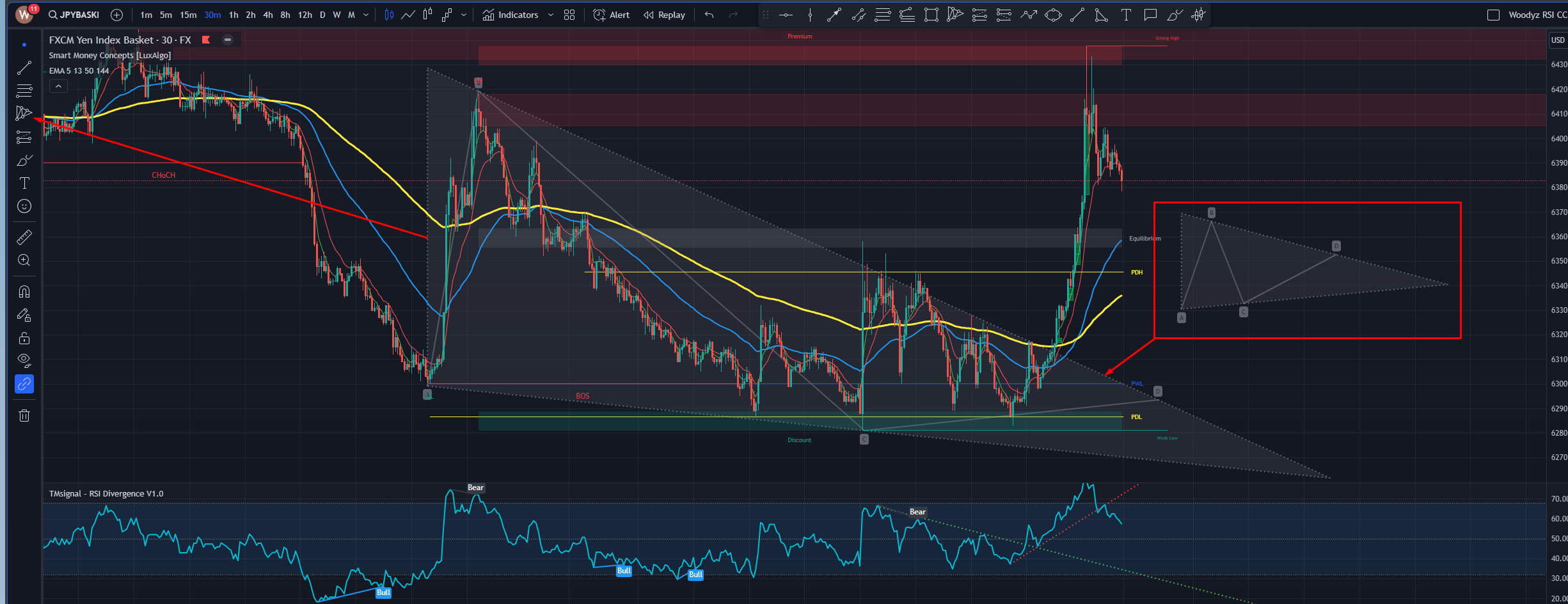
Task: Click the 6300 label on price scale
Action: coord(1559,384)
